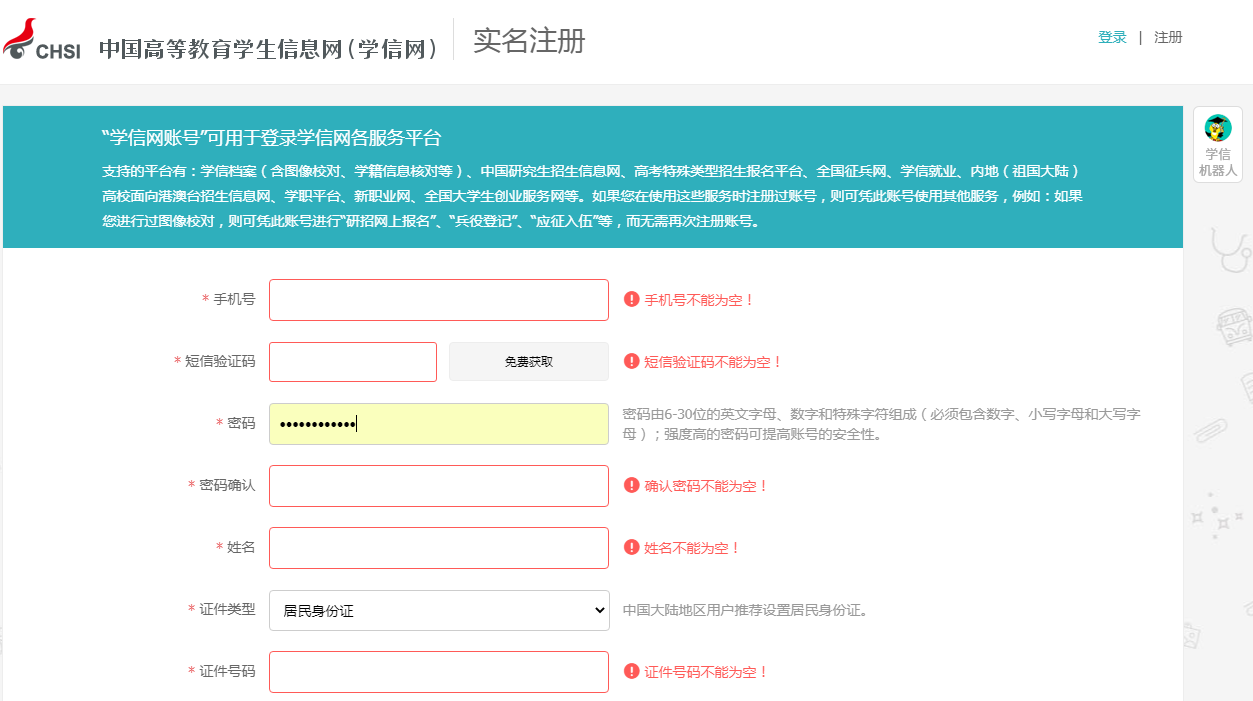This screenshot has height=701, width=1253.
Task: Focus the 密码确认 input field
Action: tap(439, 486)
